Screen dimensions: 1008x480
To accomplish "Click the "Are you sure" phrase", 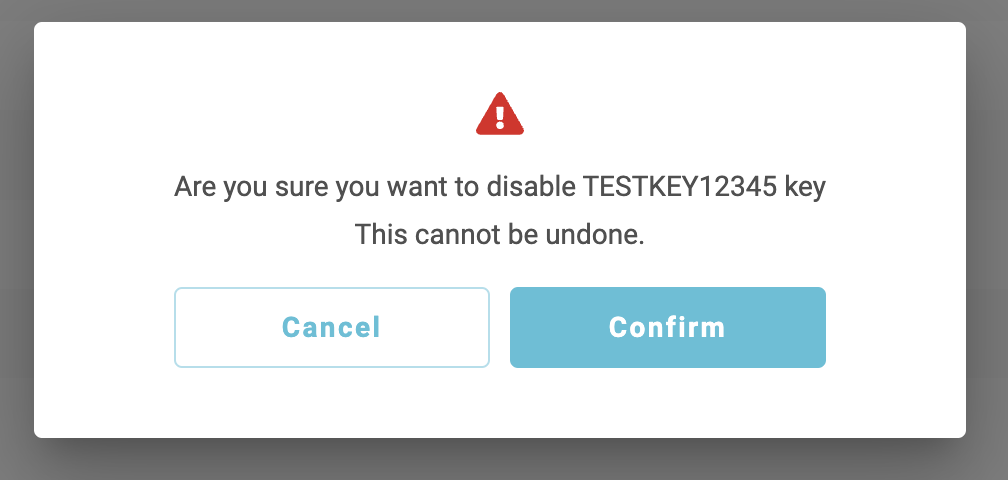I will [240, 188].
